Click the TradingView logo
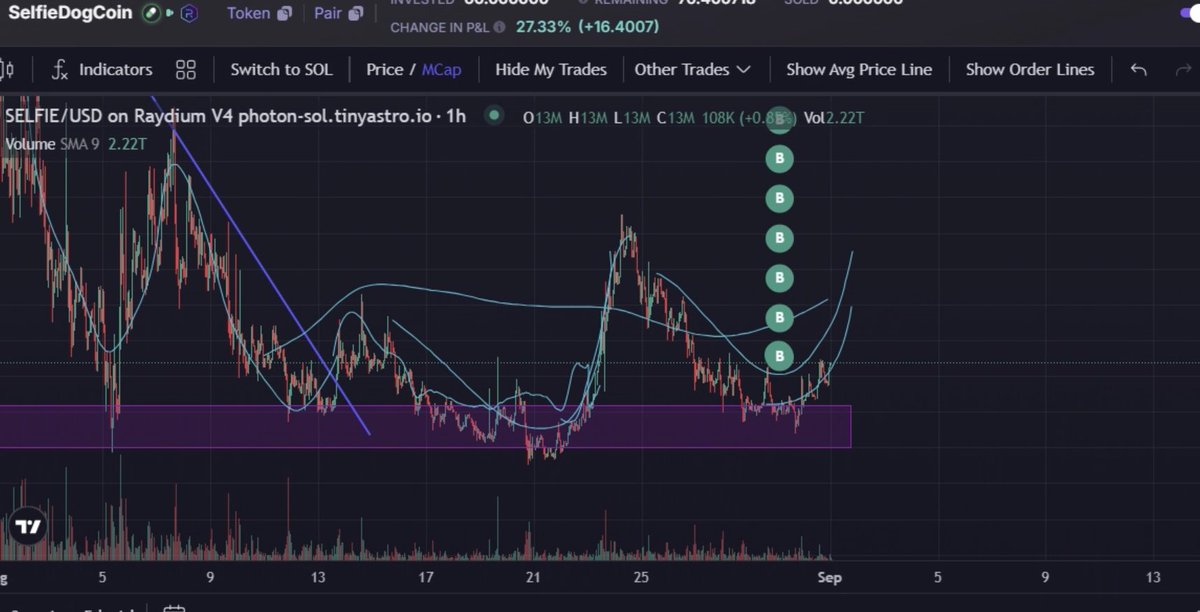 [28, 527]
